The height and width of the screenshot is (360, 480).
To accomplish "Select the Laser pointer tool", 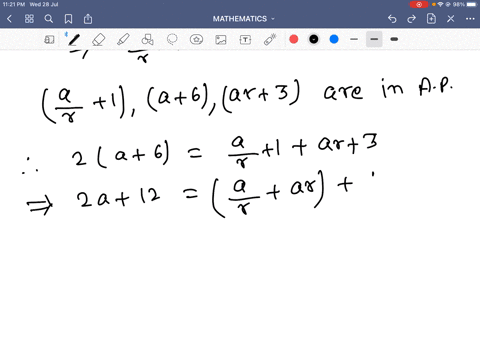I will click(270, 40).
